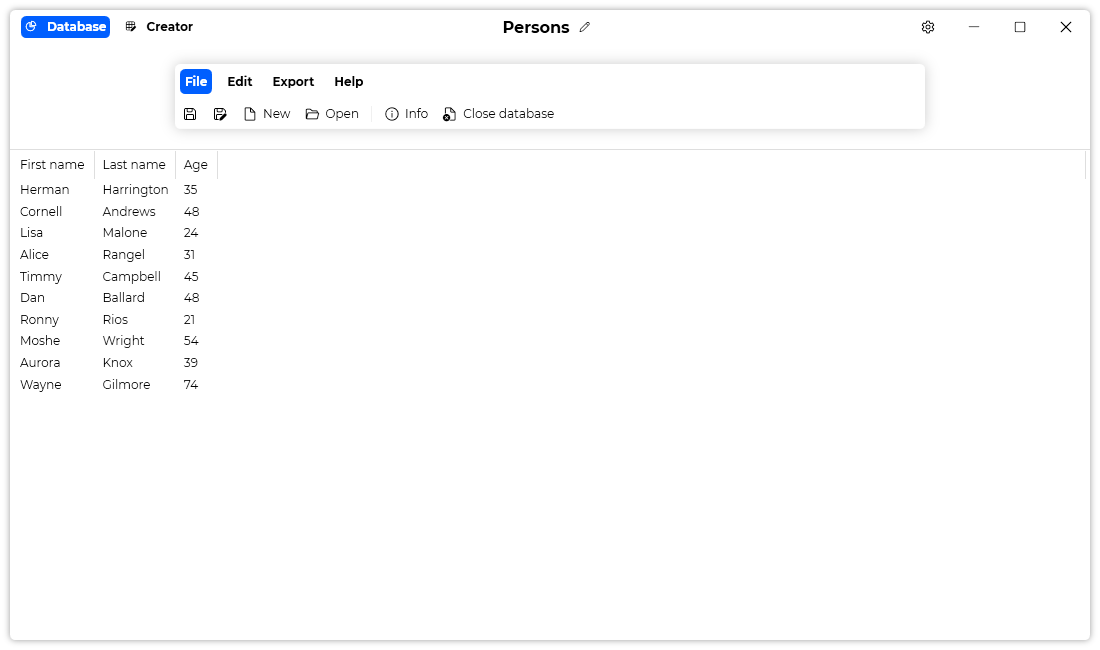Select the cell Campbell

(x=132, y=276)
